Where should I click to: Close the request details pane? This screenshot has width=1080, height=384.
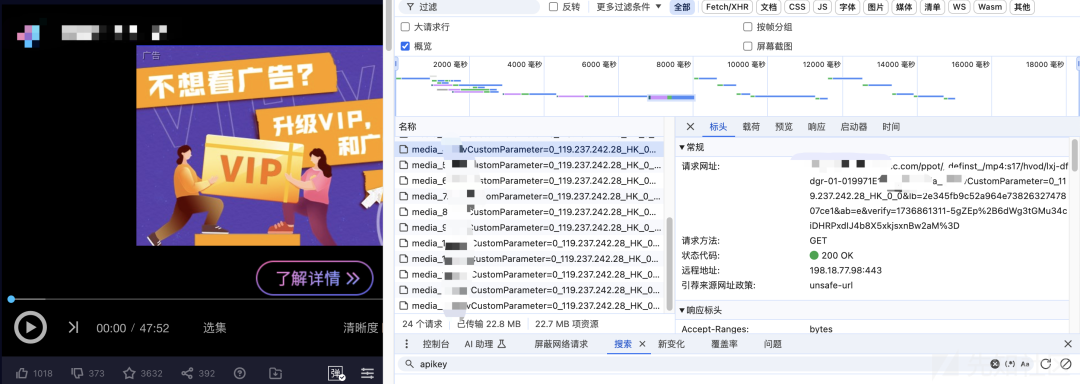coord(690,127)
